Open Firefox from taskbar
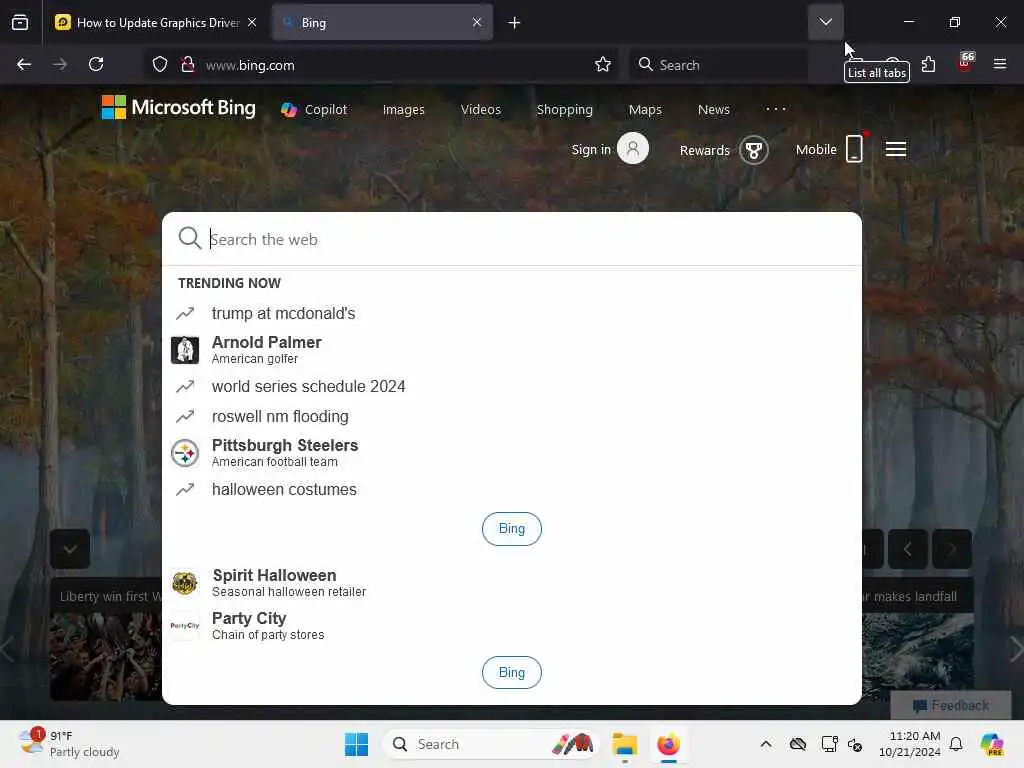This screenshot has height=768, width=1024. click(669, 744)
